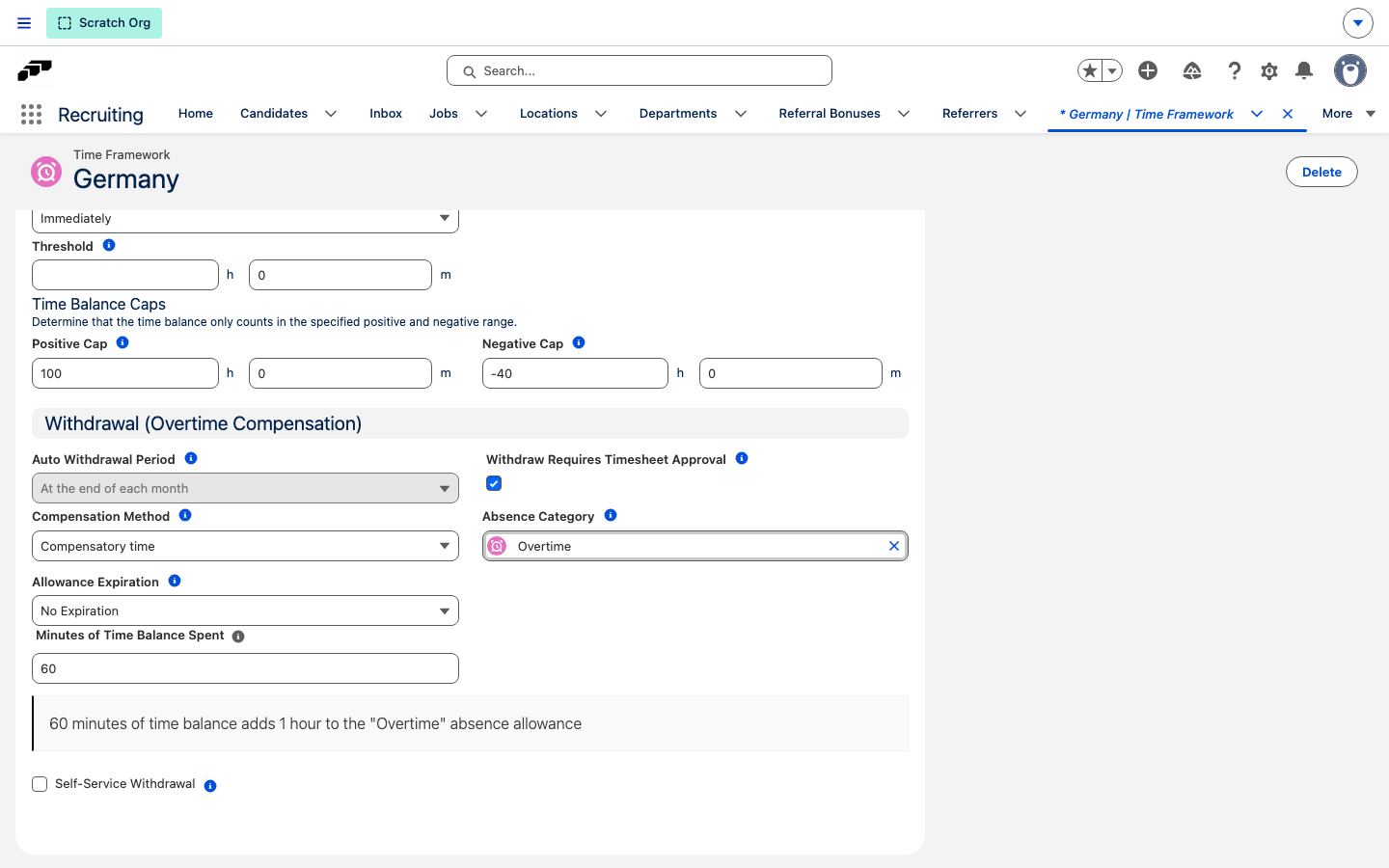The image size is (1389, 868).
Task: Open the App Launcher grid icon
Action: (31, 115)
